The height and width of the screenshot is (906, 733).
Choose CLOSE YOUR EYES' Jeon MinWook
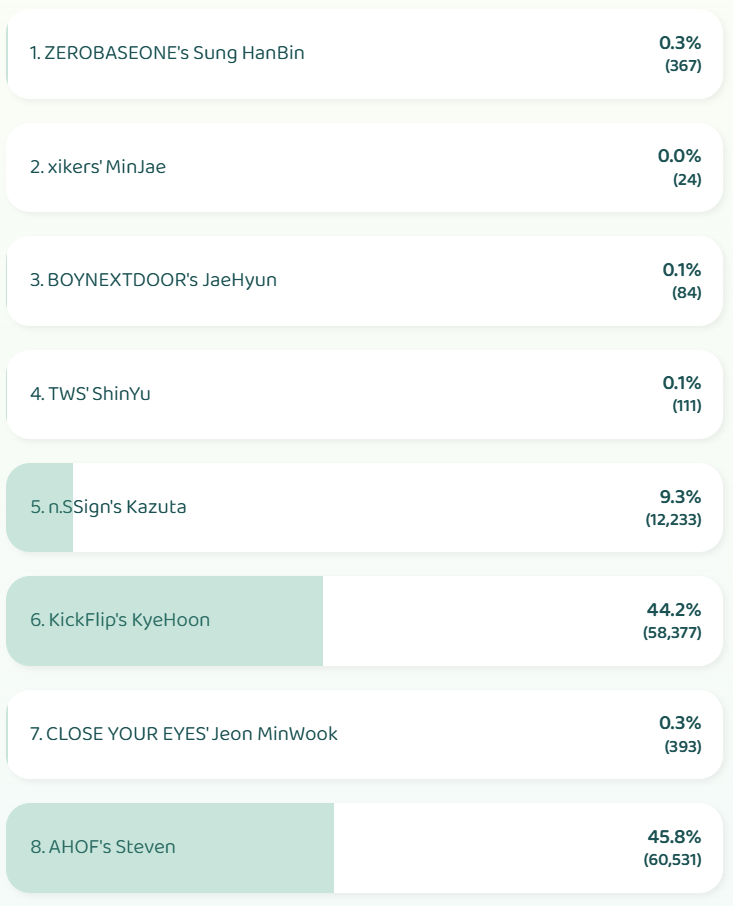coord(364,734)
